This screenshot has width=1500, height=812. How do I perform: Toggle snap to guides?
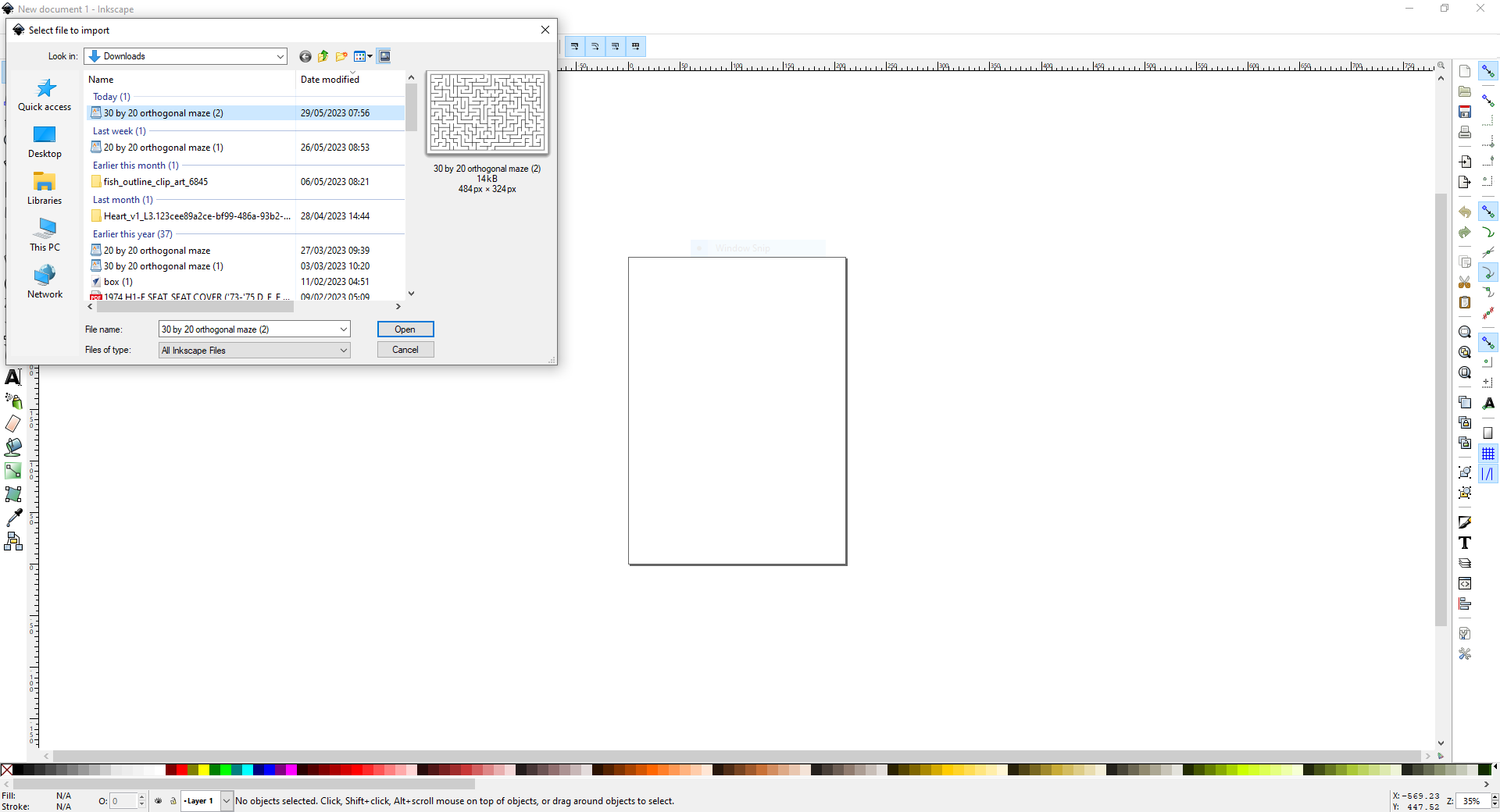(x=1488, y=474)
